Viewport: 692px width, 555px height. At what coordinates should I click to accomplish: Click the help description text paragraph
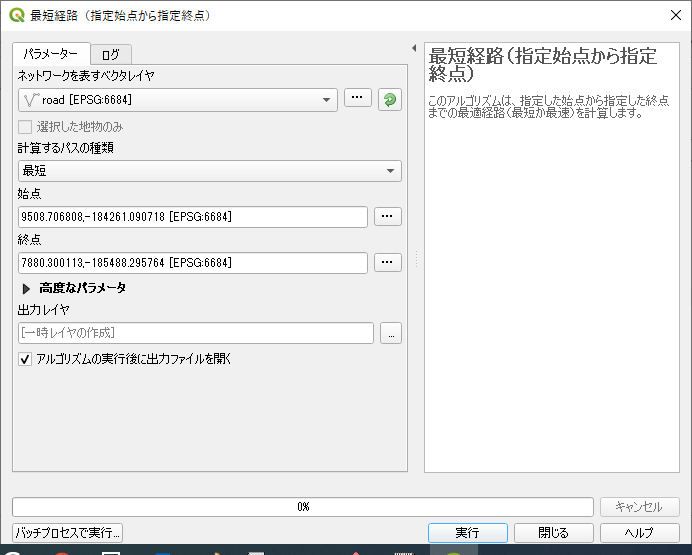(x=548, y=106)
